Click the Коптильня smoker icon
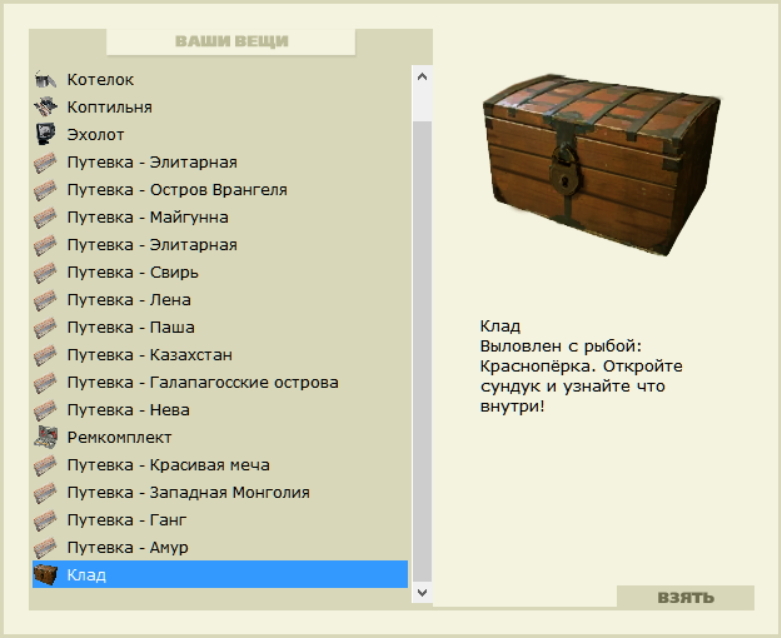Screen dimensions: 781x638 (x=45, y=107)
